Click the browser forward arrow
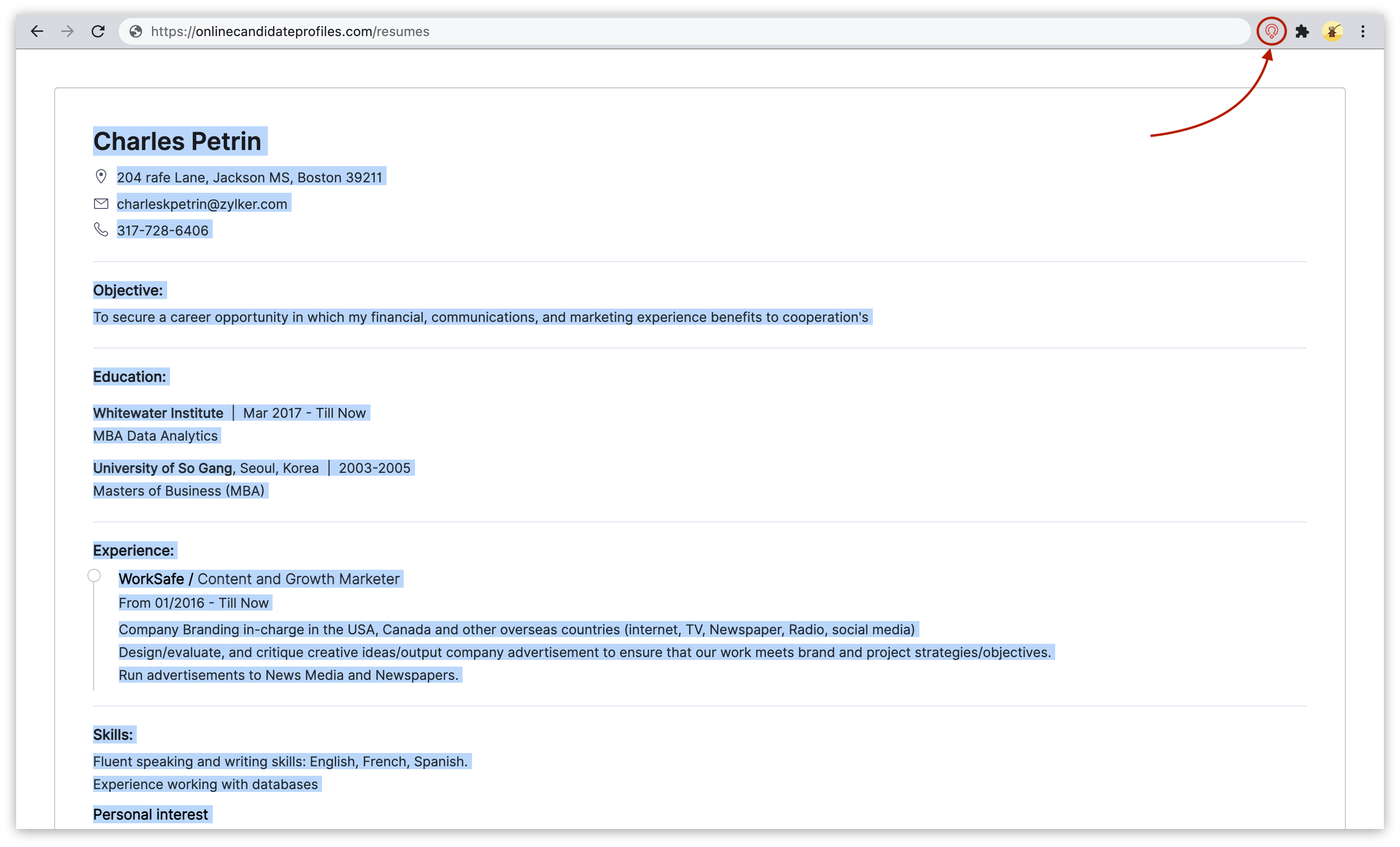Viewport: 1400px width, 847px height. [67, 31]
